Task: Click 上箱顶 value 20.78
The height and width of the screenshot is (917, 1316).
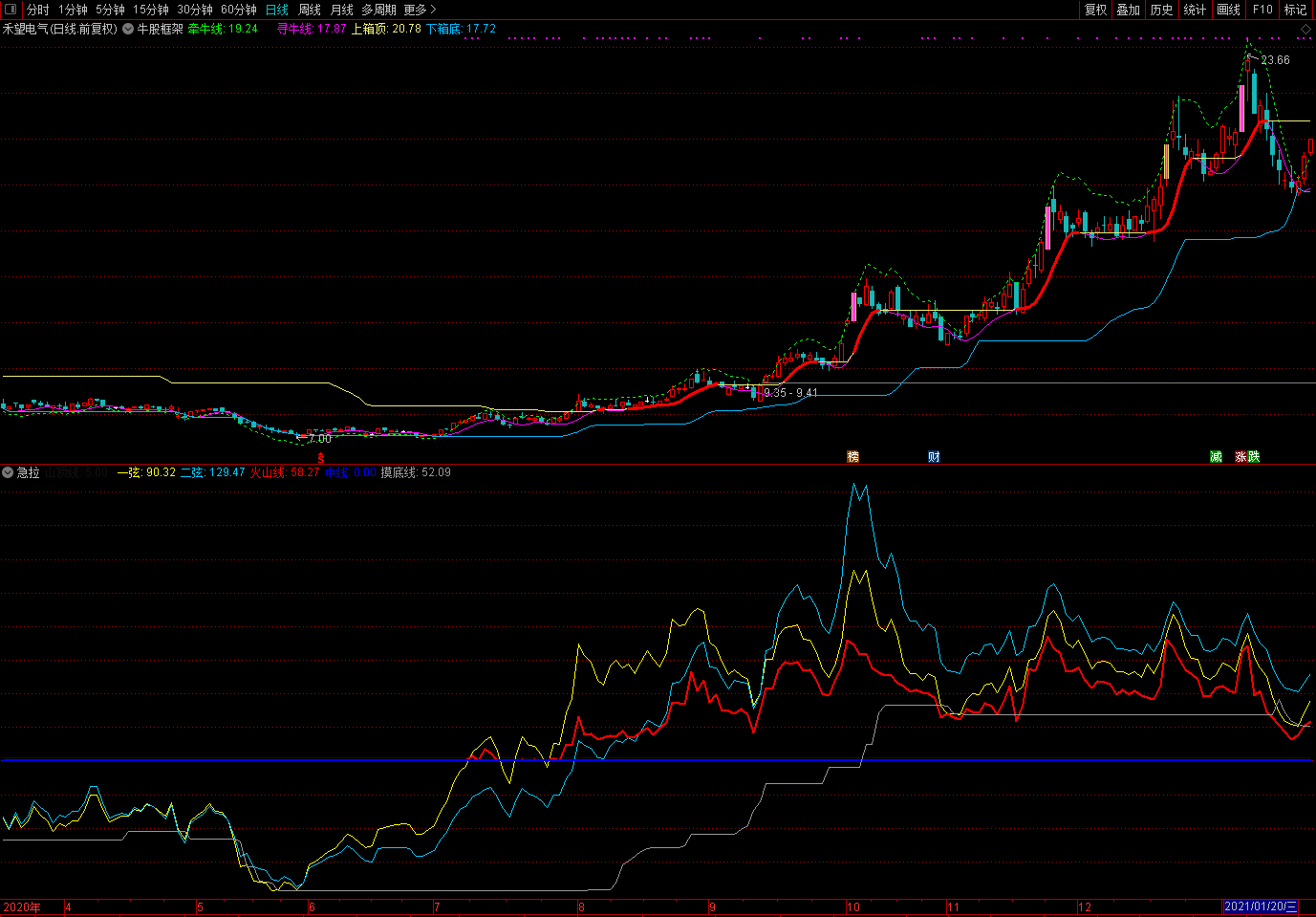Action: (406, 29)
